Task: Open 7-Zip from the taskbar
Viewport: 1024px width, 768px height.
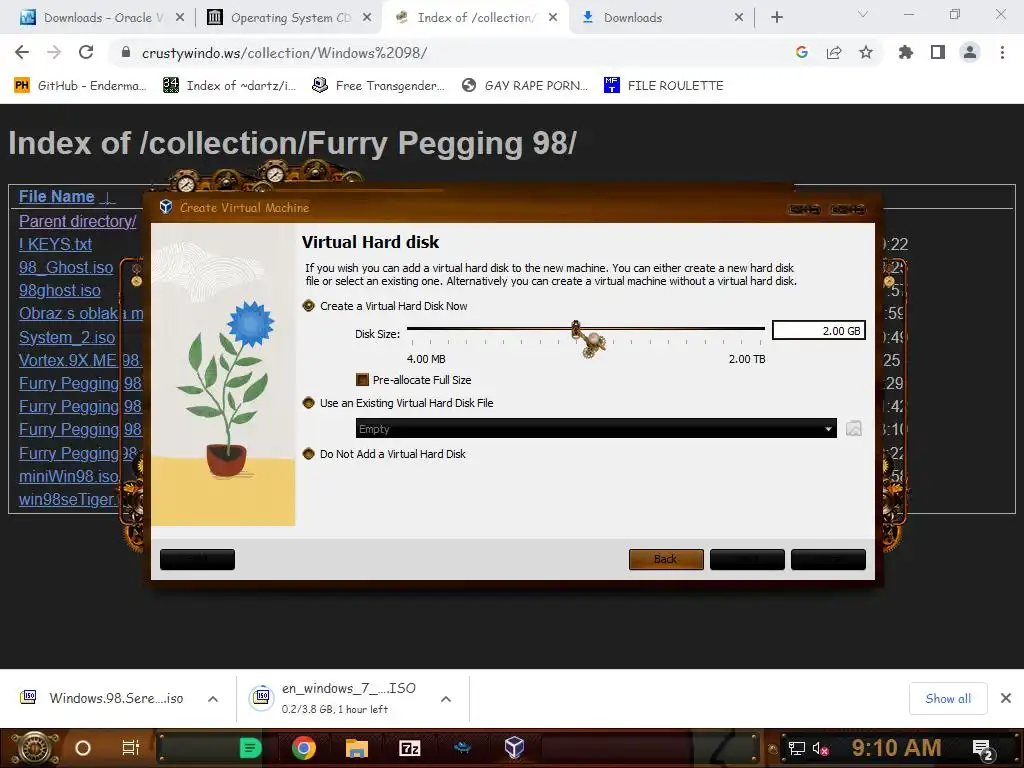Action: point(409,748)
